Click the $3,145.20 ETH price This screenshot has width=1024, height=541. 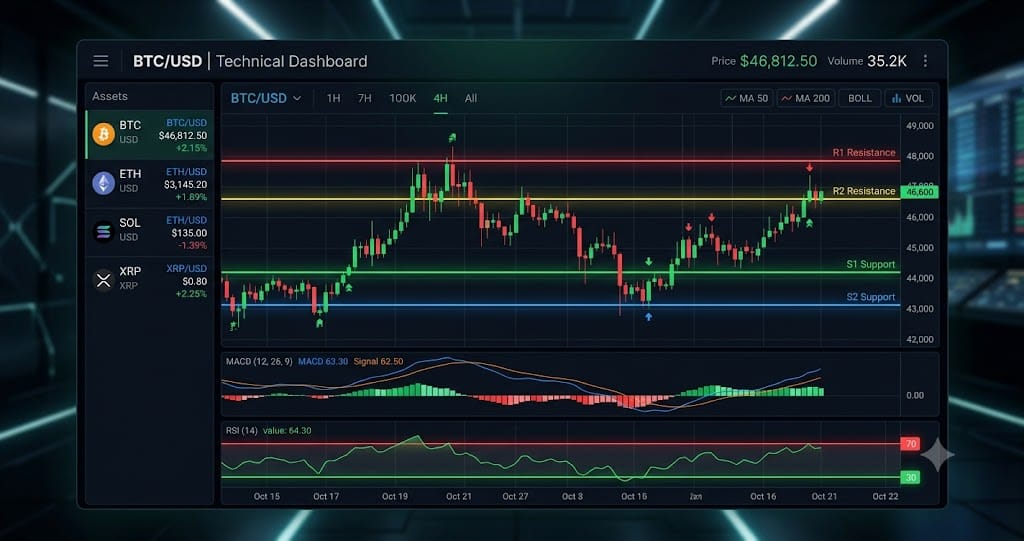coord(185,184)
